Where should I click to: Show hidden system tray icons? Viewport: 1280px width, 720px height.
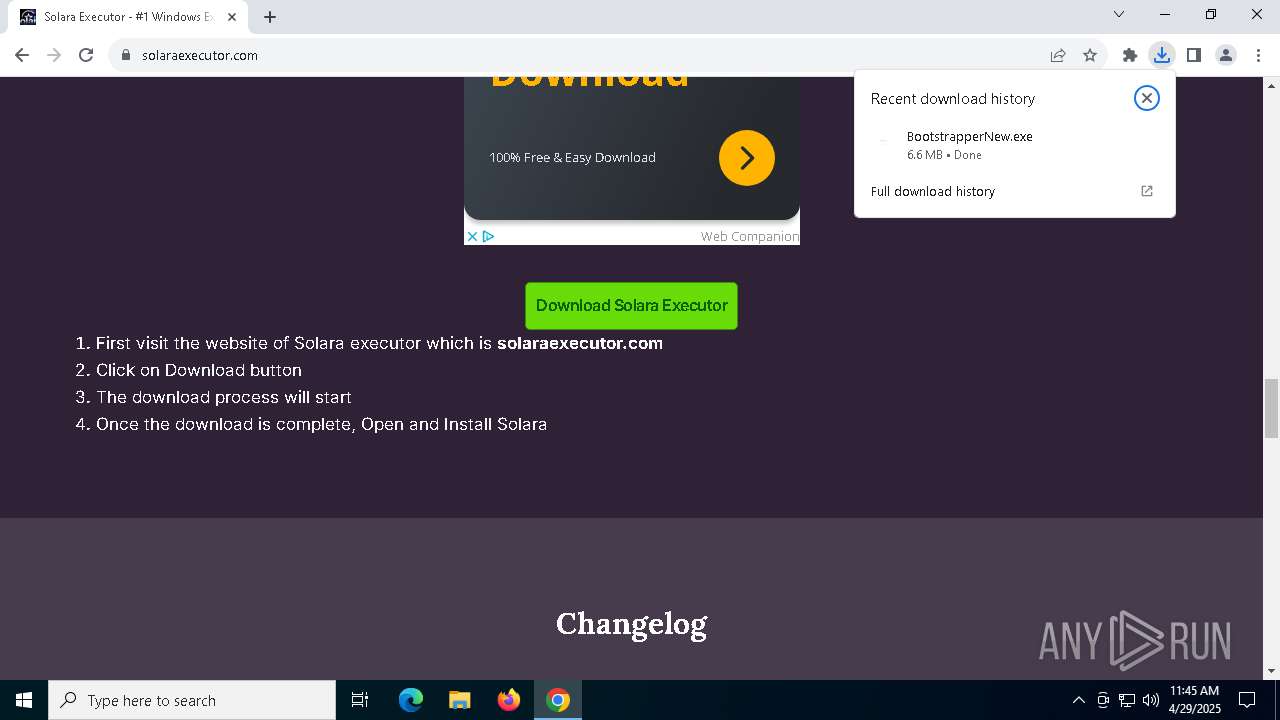point(1079,700)
